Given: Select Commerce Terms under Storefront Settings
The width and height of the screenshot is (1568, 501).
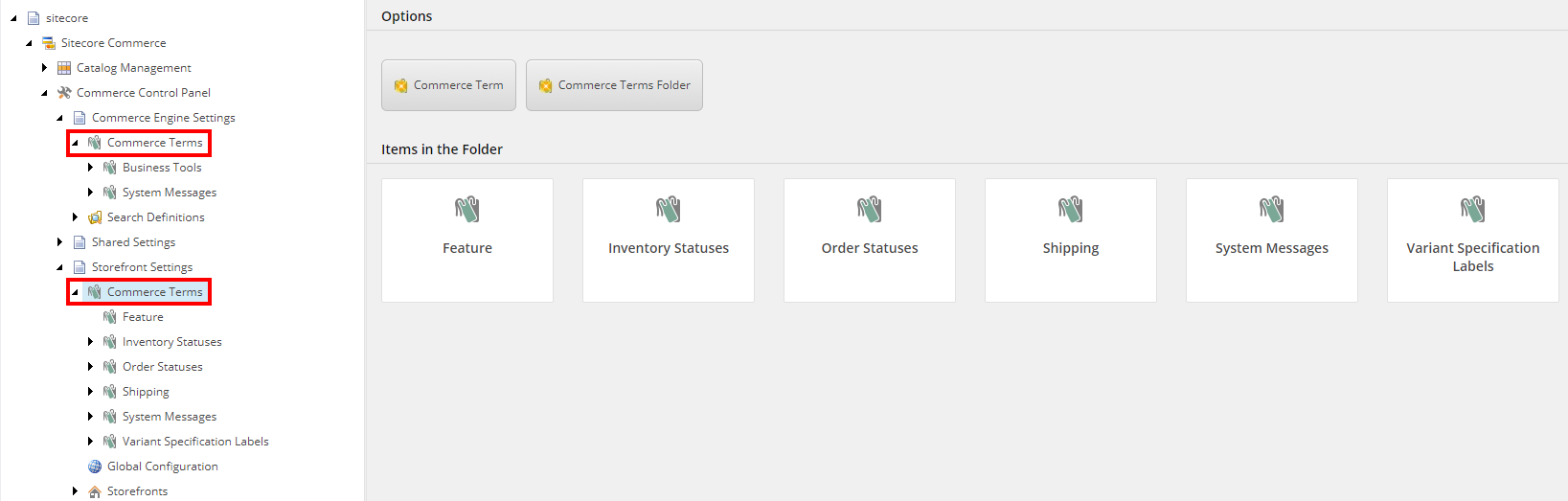Looking at the screenshot, I should 155,292.
